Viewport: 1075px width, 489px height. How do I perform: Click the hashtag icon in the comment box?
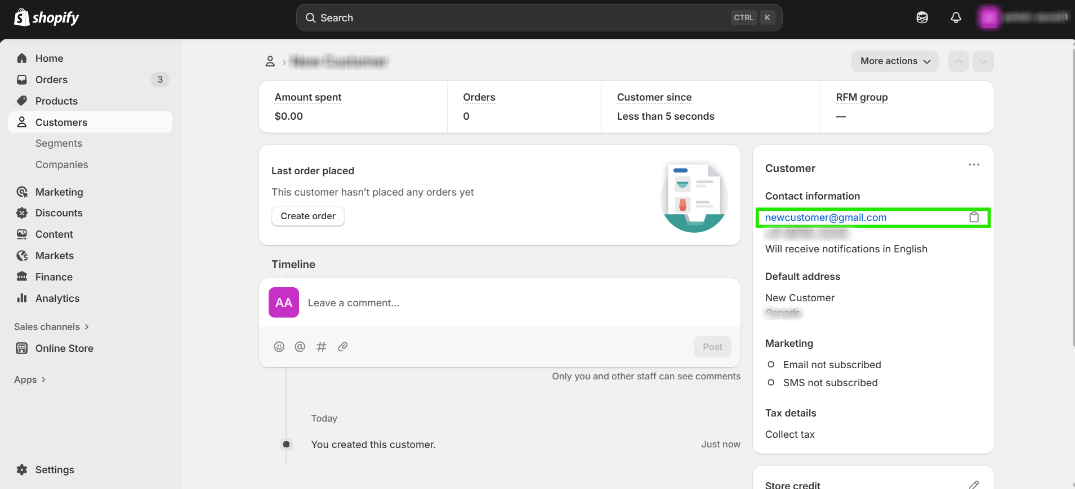321,347
